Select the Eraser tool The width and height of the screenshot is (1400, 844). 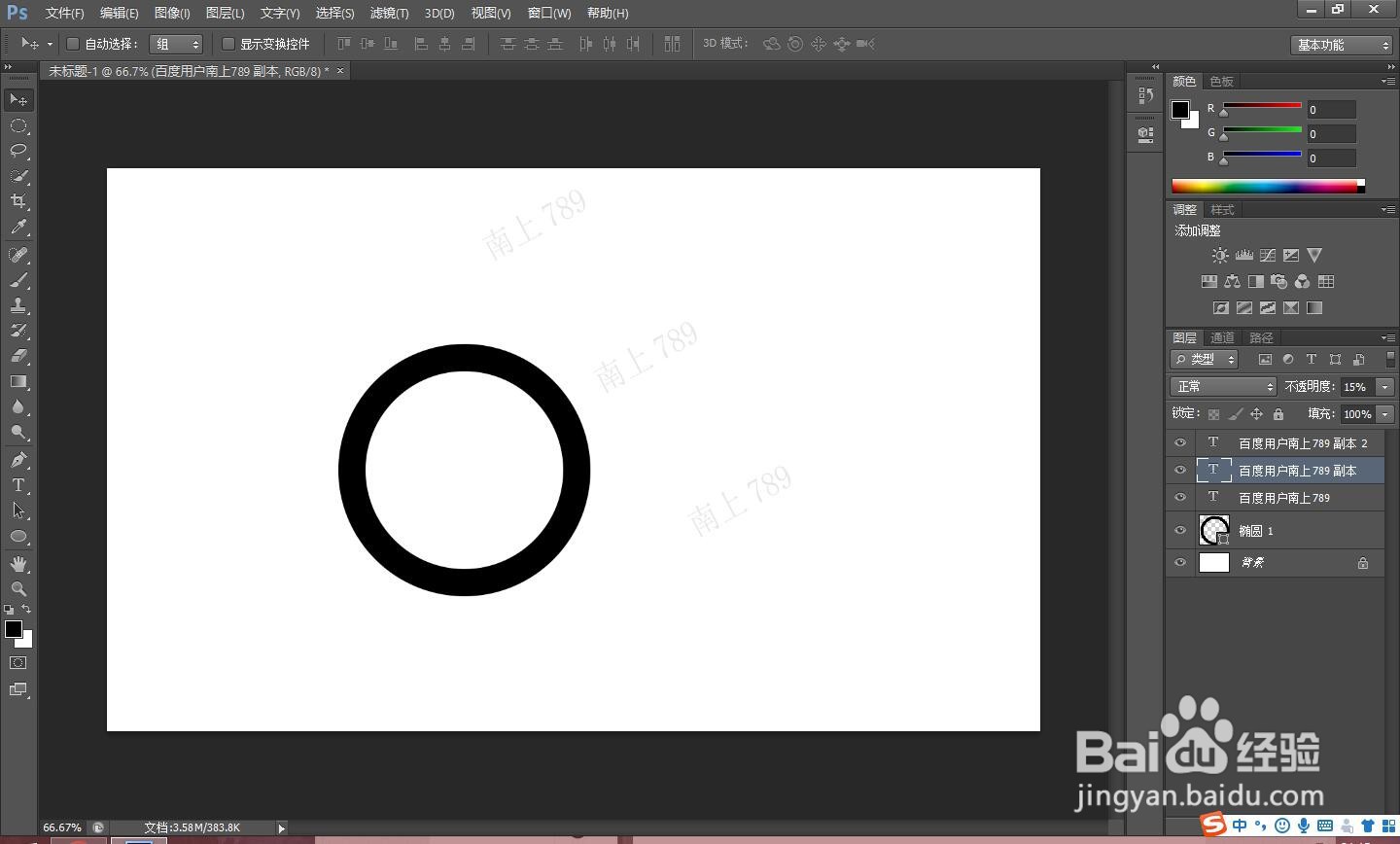tap(18, 356)
